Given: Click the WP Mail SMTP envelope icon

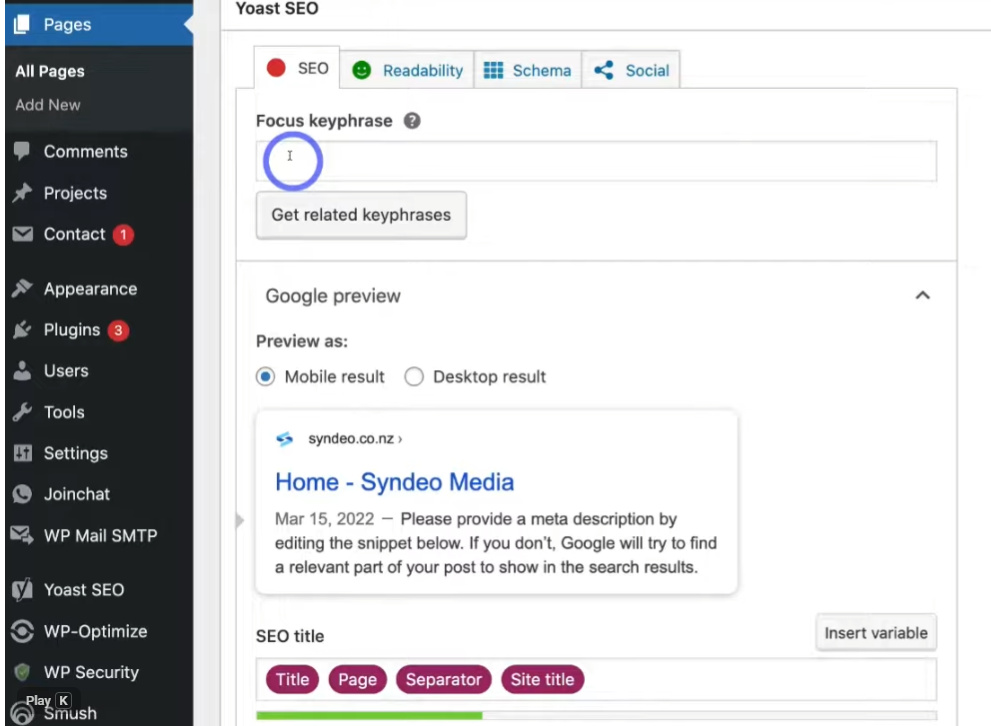Looking at the screenshot, I should point(22,535).
